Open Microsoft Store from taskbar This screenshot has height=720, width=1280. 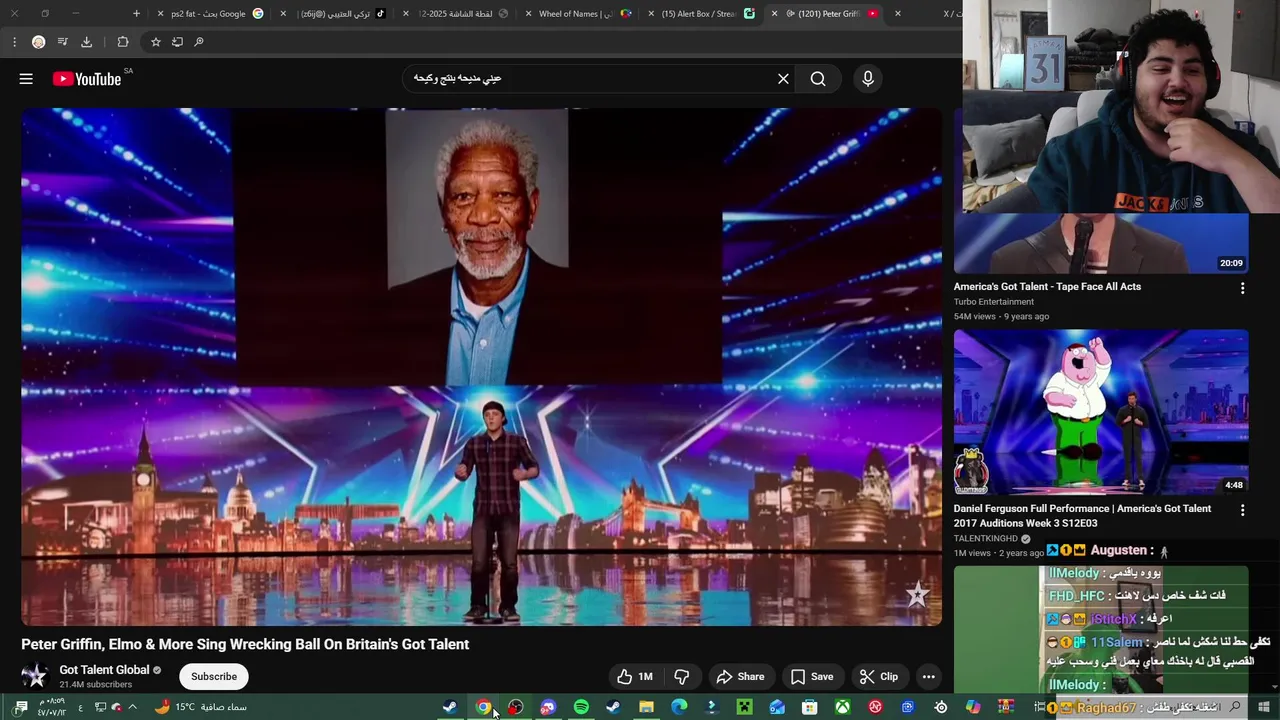(810, 707)
